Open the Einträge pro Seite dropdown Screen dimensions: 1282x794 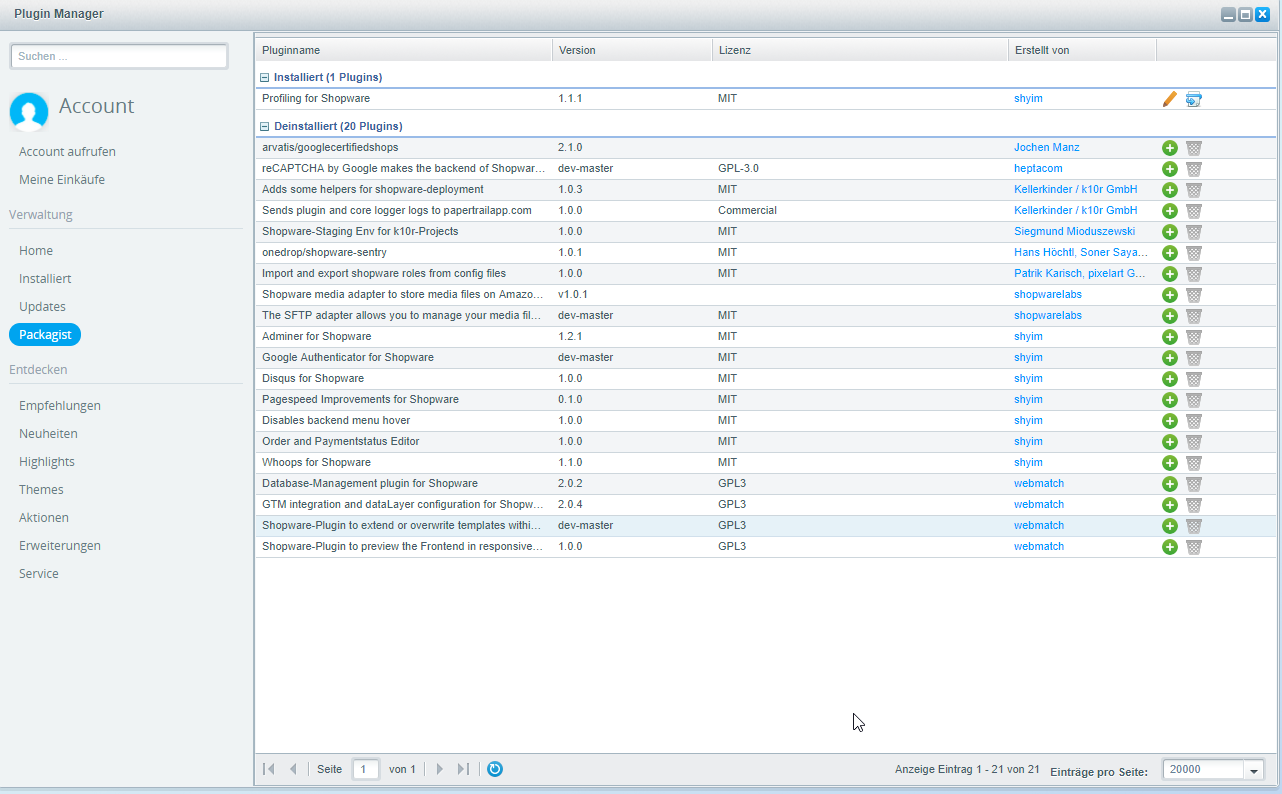1254,770
